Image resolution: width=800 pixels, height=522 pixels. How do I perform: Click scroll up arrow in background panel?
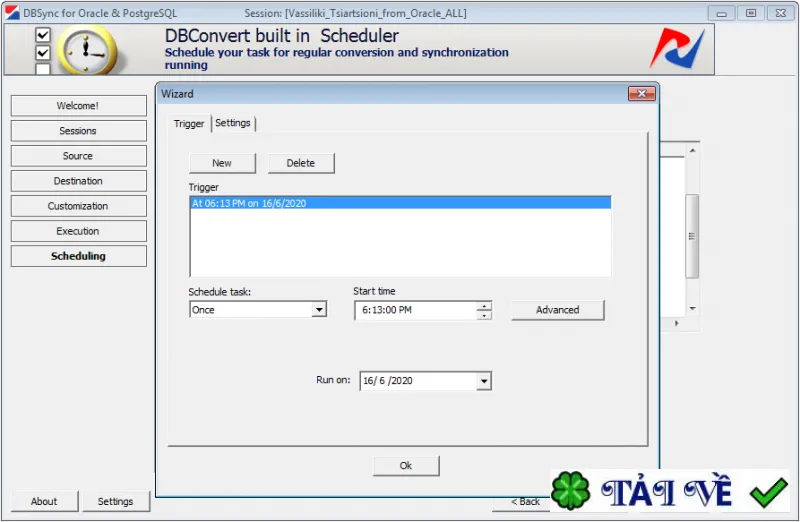[692, 151]
